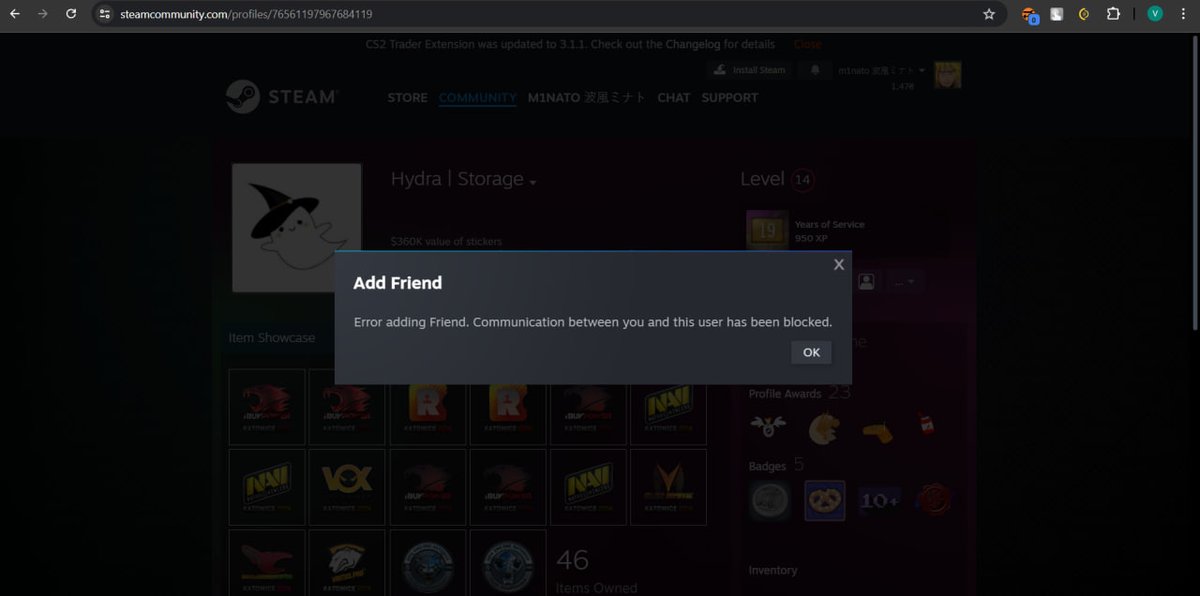Reload the current Steam profile page
The height and width of the screenshot is (596, 1200).
(x=71, y=14)
